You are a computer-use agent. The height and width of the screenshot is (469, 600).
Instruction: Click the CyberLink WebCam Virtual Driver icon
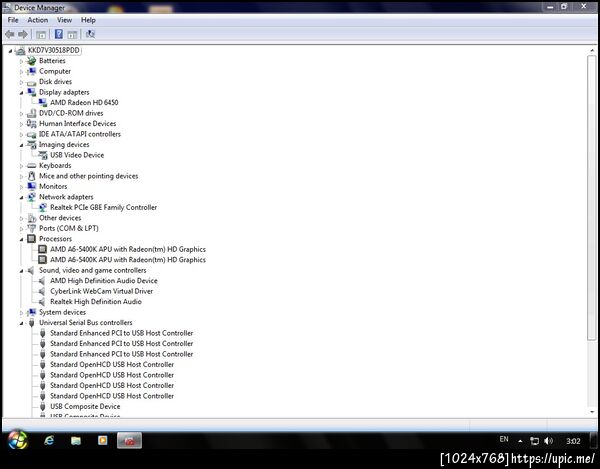[42, 291]
